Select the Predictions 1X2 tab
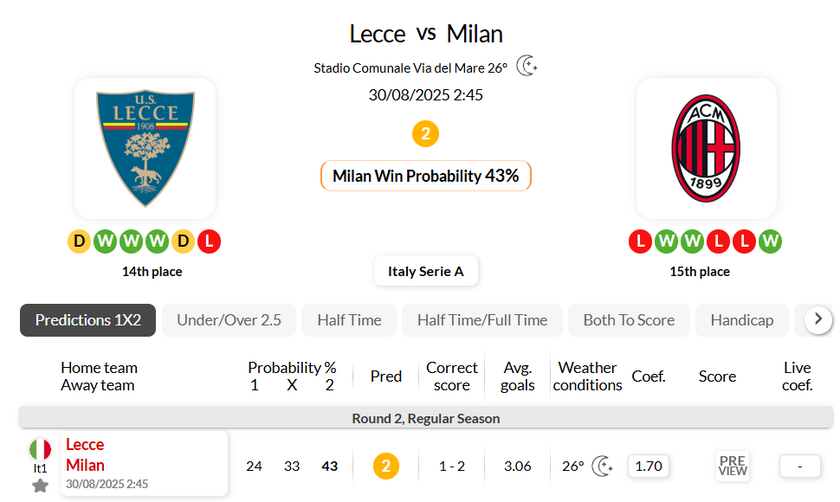840x502 pixels. (x=88, y=320)
